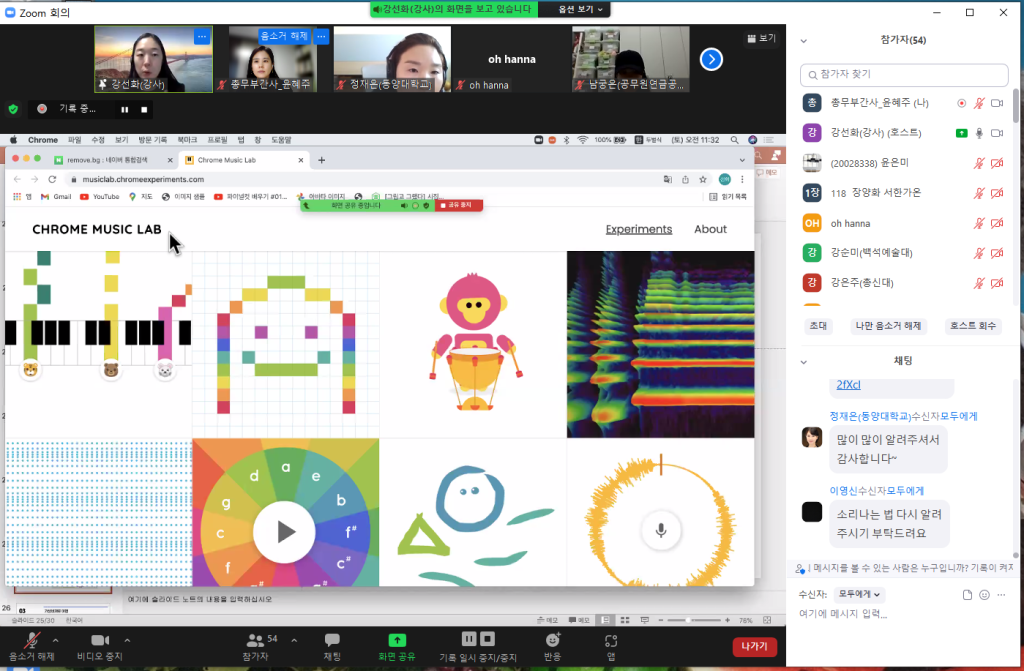
Task: Click the green 화면 공유 share screen icon
Action: point(397,639)
